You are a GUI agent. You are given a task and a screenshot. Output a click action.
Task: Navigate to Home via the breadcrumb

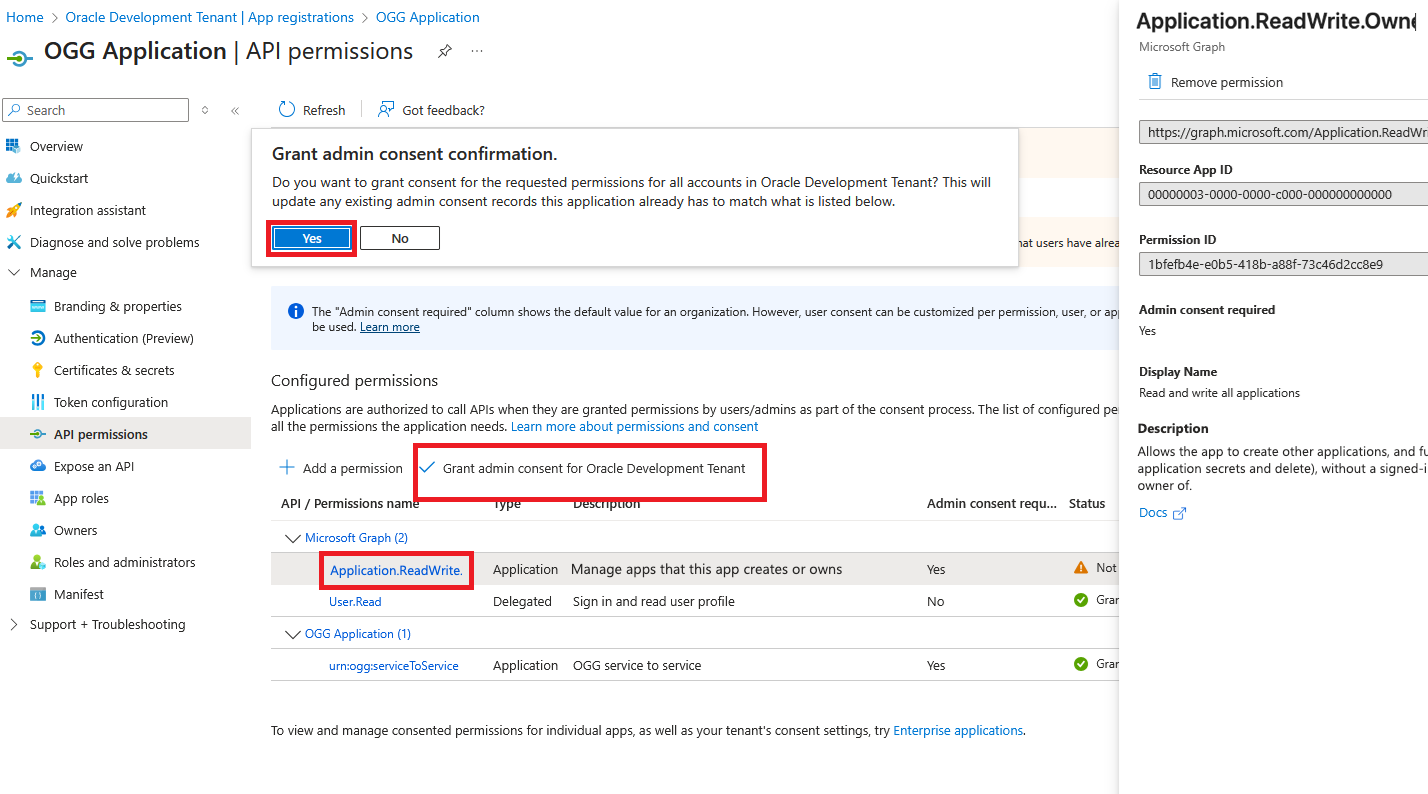24,17
